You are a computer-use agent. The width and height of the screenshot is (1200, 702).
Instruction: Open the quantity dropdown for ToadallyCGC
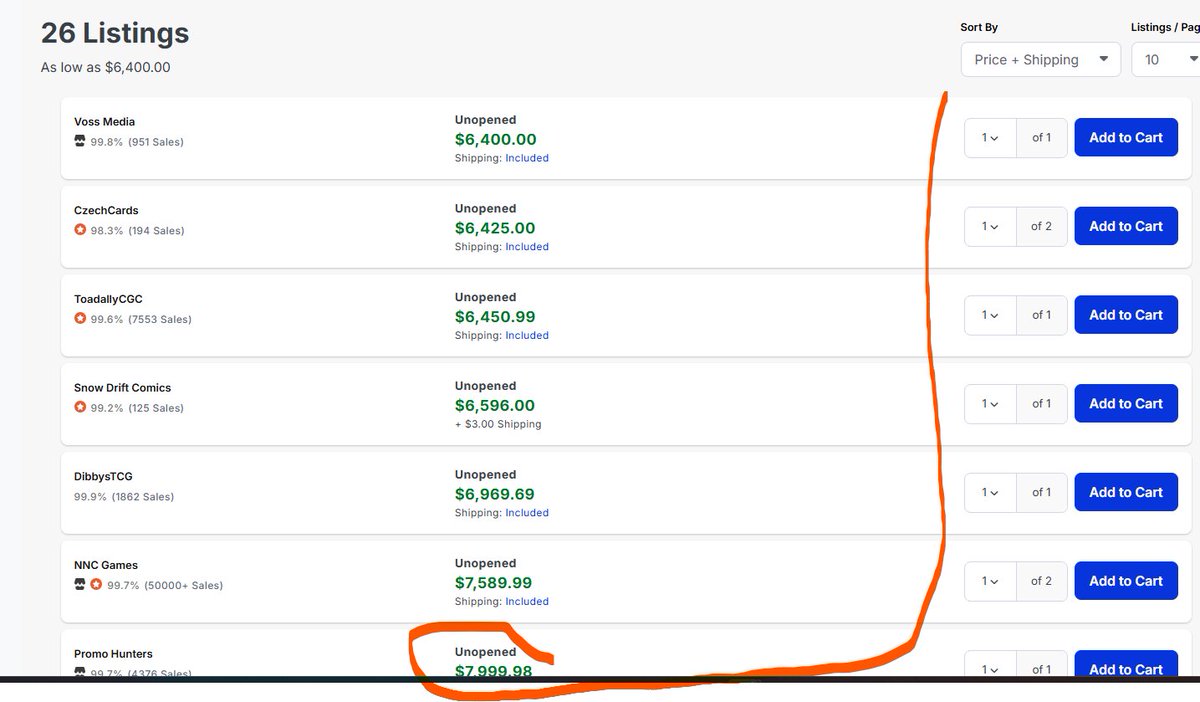point(991,315)
